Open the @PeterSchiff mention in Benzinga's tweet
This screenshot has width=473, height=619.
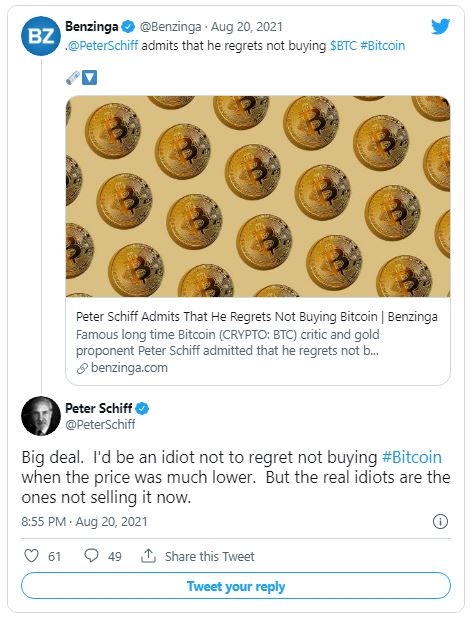(x=103, y=45)
